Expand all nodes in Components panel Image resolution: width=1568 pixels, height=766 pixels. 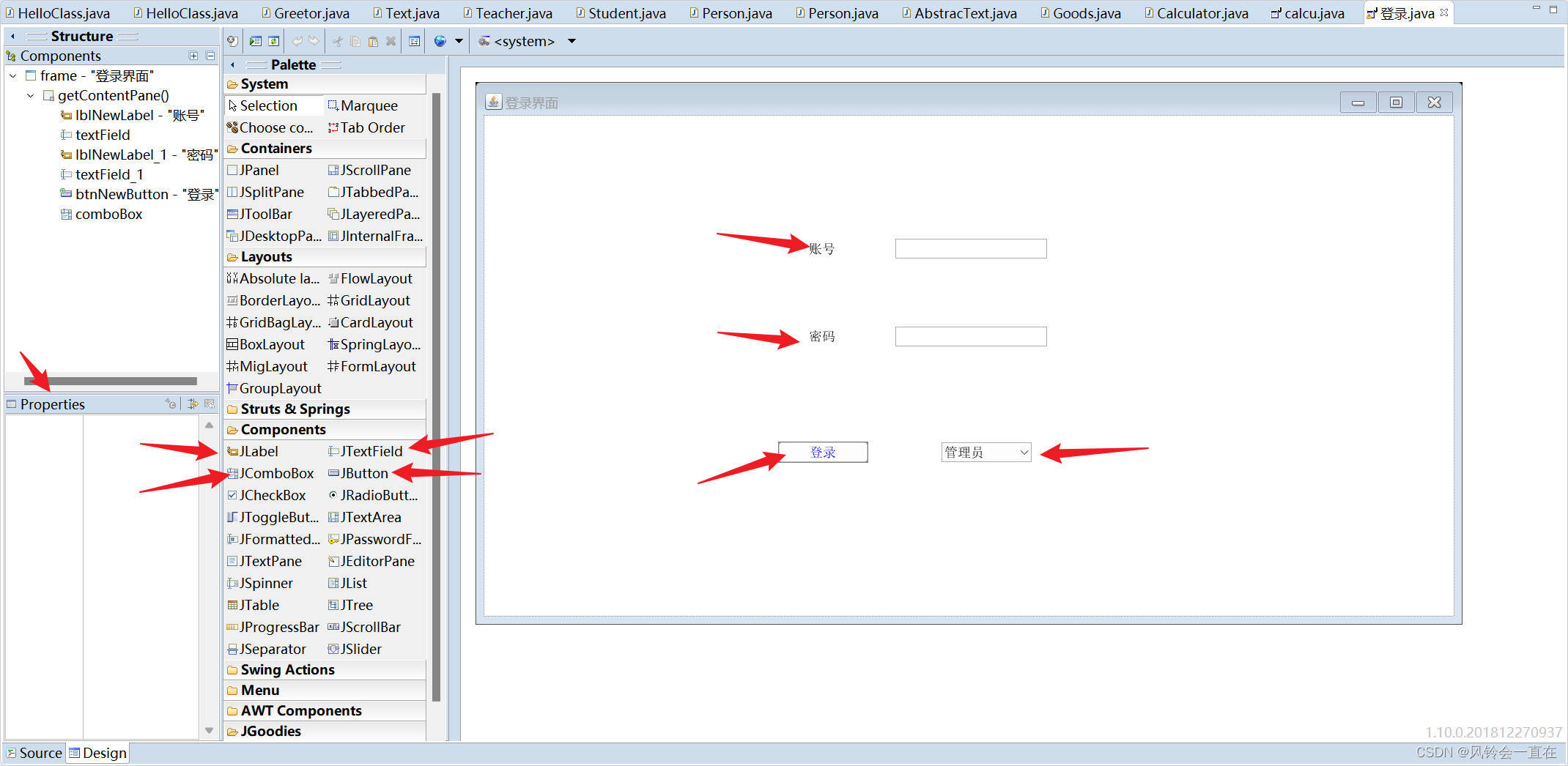point(193,56)
